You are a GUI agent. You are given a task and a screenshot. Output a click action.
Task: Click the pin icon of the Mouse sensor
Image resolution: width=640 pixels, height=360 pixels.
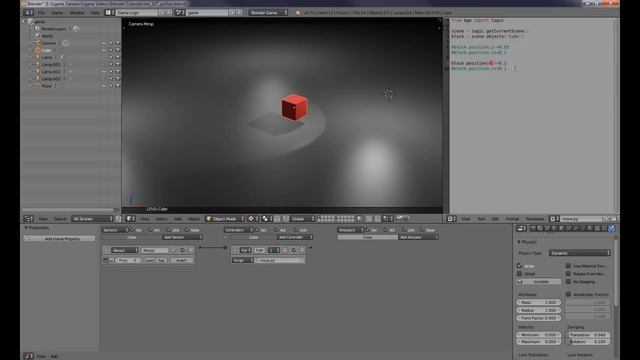click(174, 250)
